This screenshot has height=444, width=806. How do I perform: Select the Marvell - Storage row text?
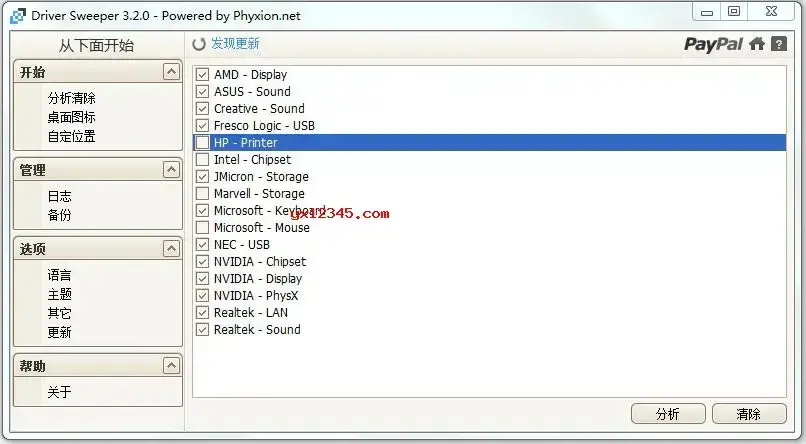tap(259, 193)
